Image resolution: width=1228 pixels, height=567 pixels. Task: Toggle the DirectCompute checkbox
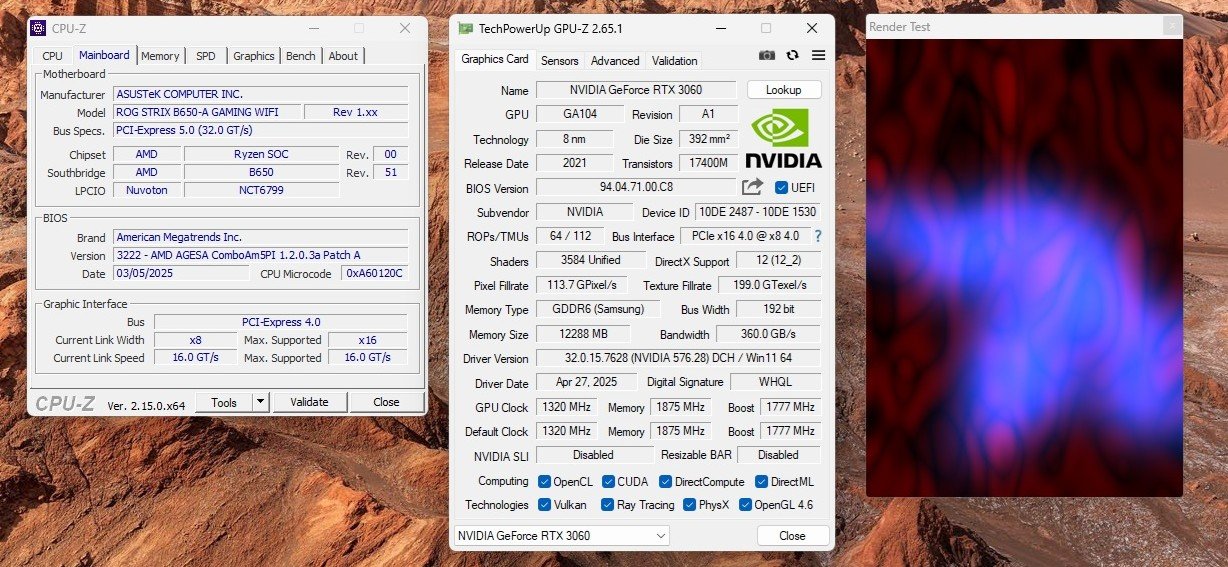pyautogui.click(x=665, y=482)
